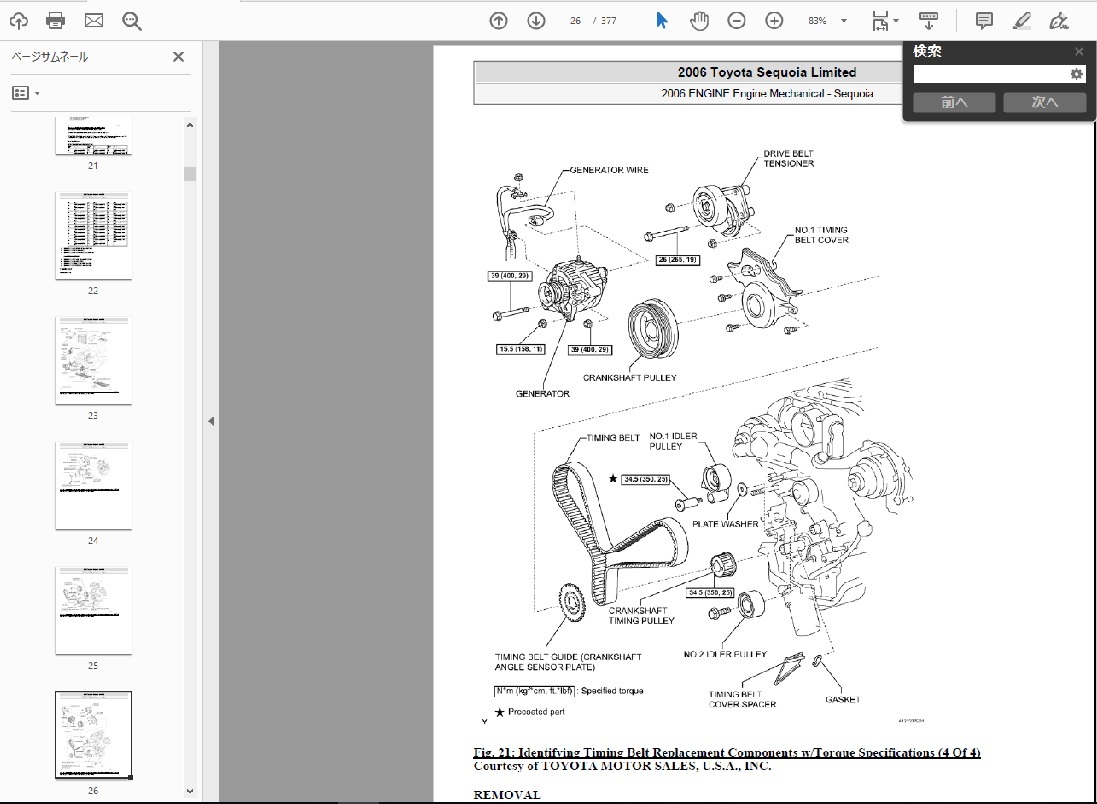Open the sign document tool

tap(1059, 21)
